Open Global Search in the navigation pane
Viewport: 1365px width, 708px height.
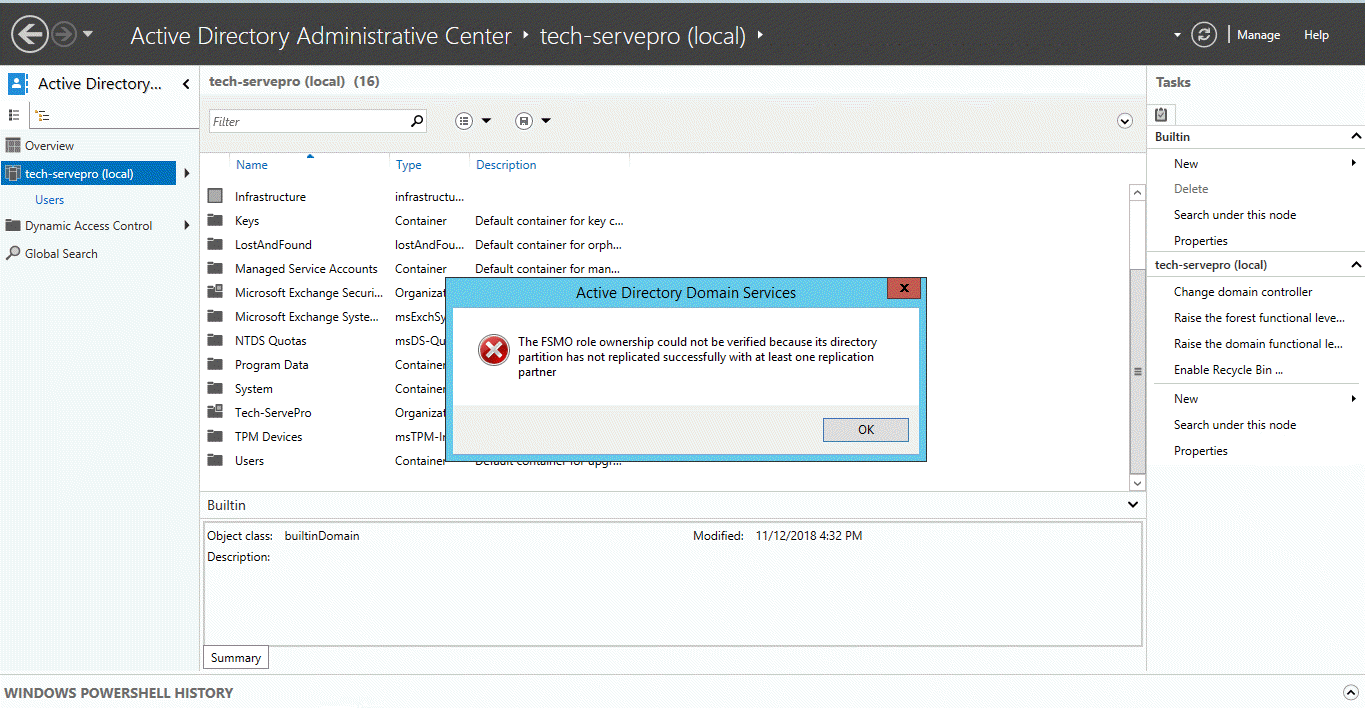(x=60, y=253)
